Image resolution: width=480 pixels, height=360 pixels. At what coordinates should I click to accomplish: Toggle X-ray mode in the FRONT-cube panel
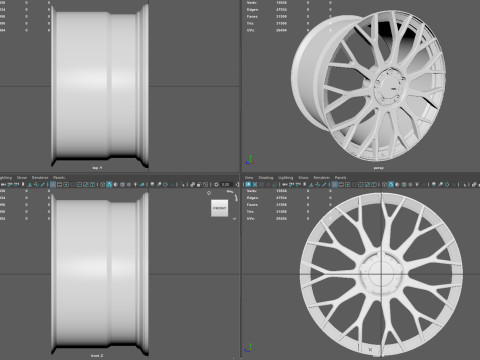point(192,184)
